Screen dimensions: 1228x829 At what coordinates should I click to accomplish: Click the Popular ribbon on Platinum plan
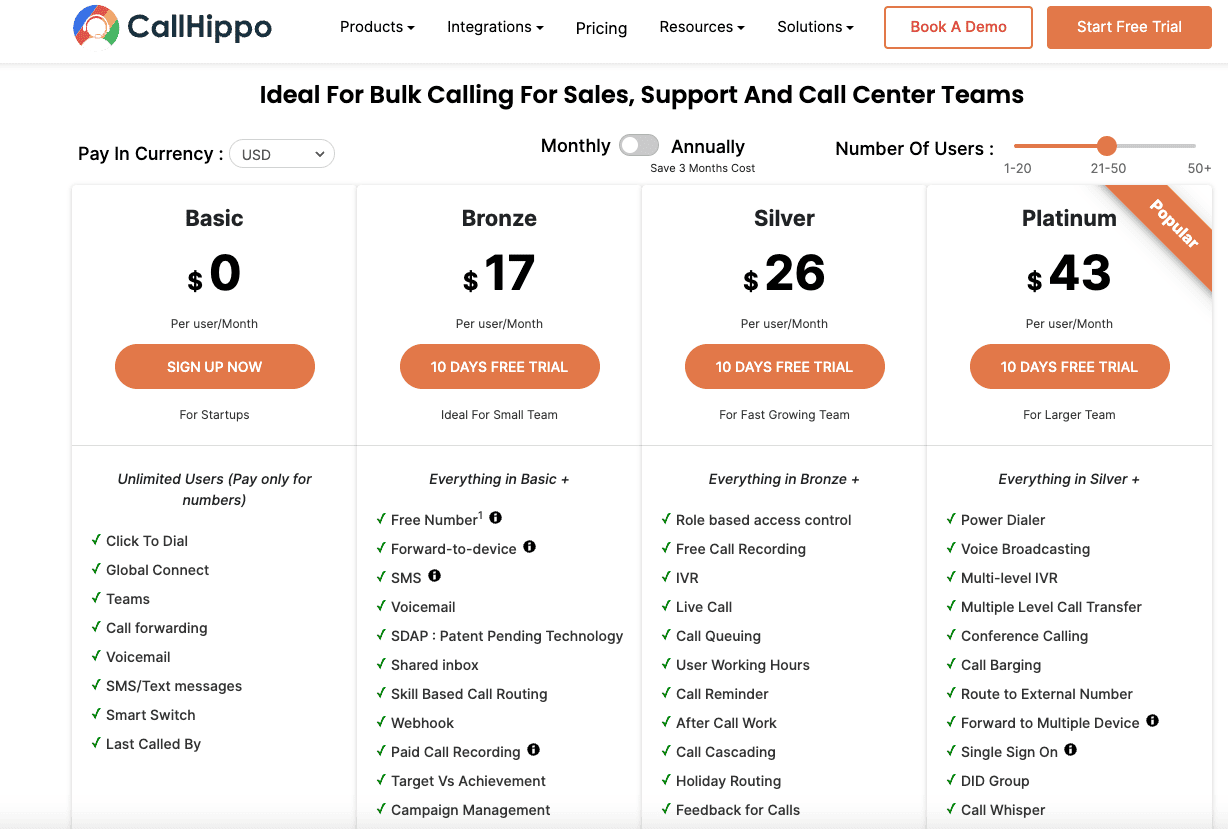point(1175,225)
